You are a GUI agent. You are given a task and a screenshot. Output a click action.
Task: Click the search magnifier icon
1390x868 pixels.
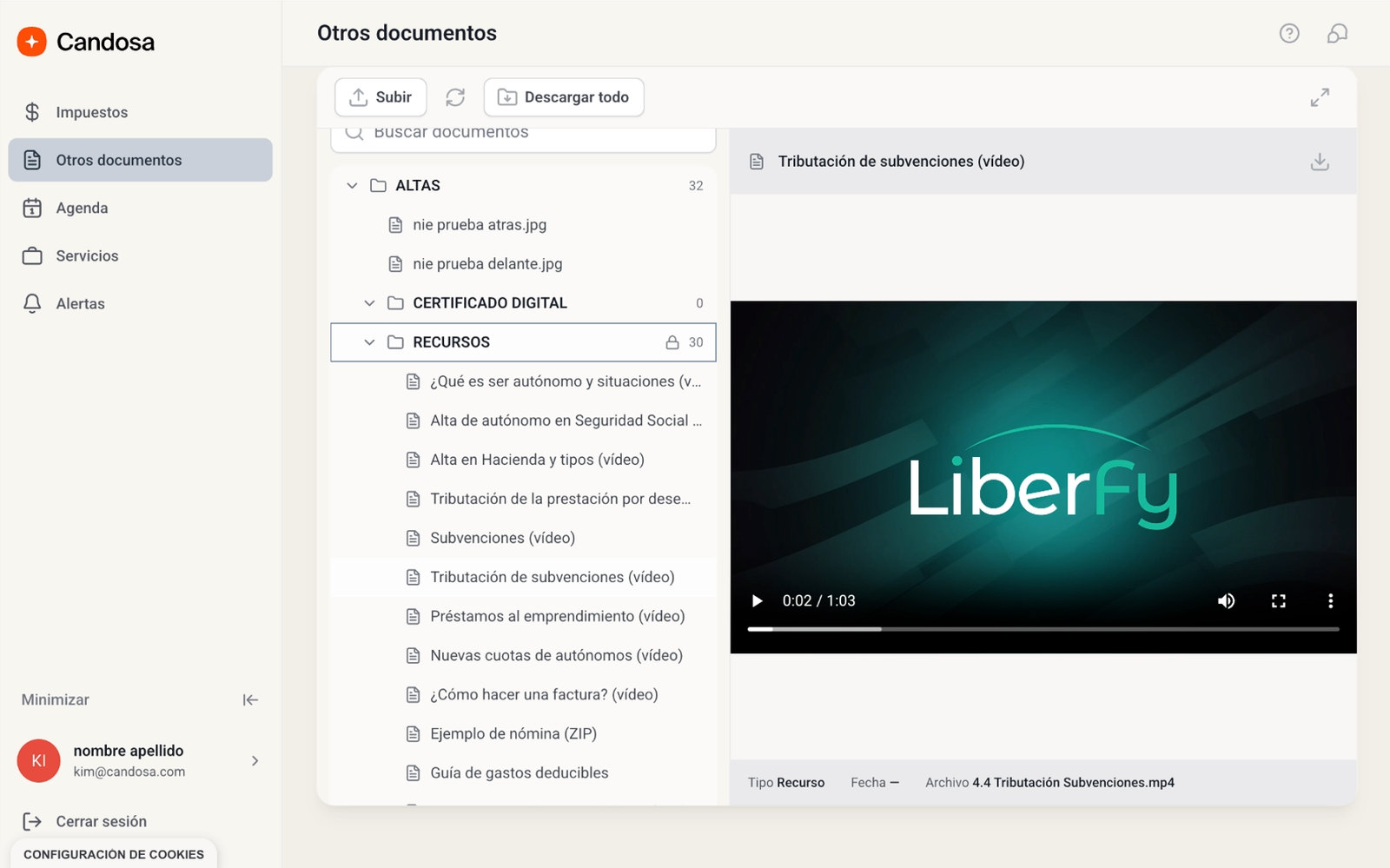pos(354,132)
